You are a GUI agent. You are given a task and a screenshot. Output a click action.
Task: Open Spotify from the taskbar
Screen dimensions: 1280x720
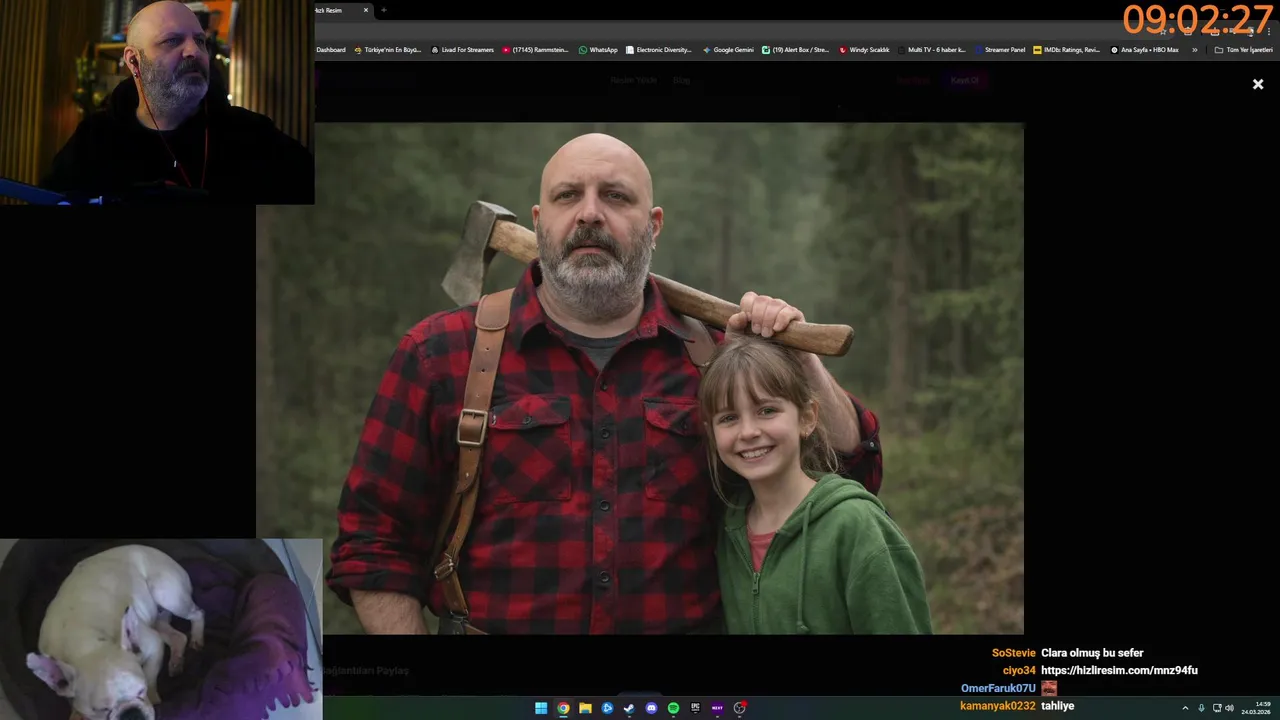[673, 708]
